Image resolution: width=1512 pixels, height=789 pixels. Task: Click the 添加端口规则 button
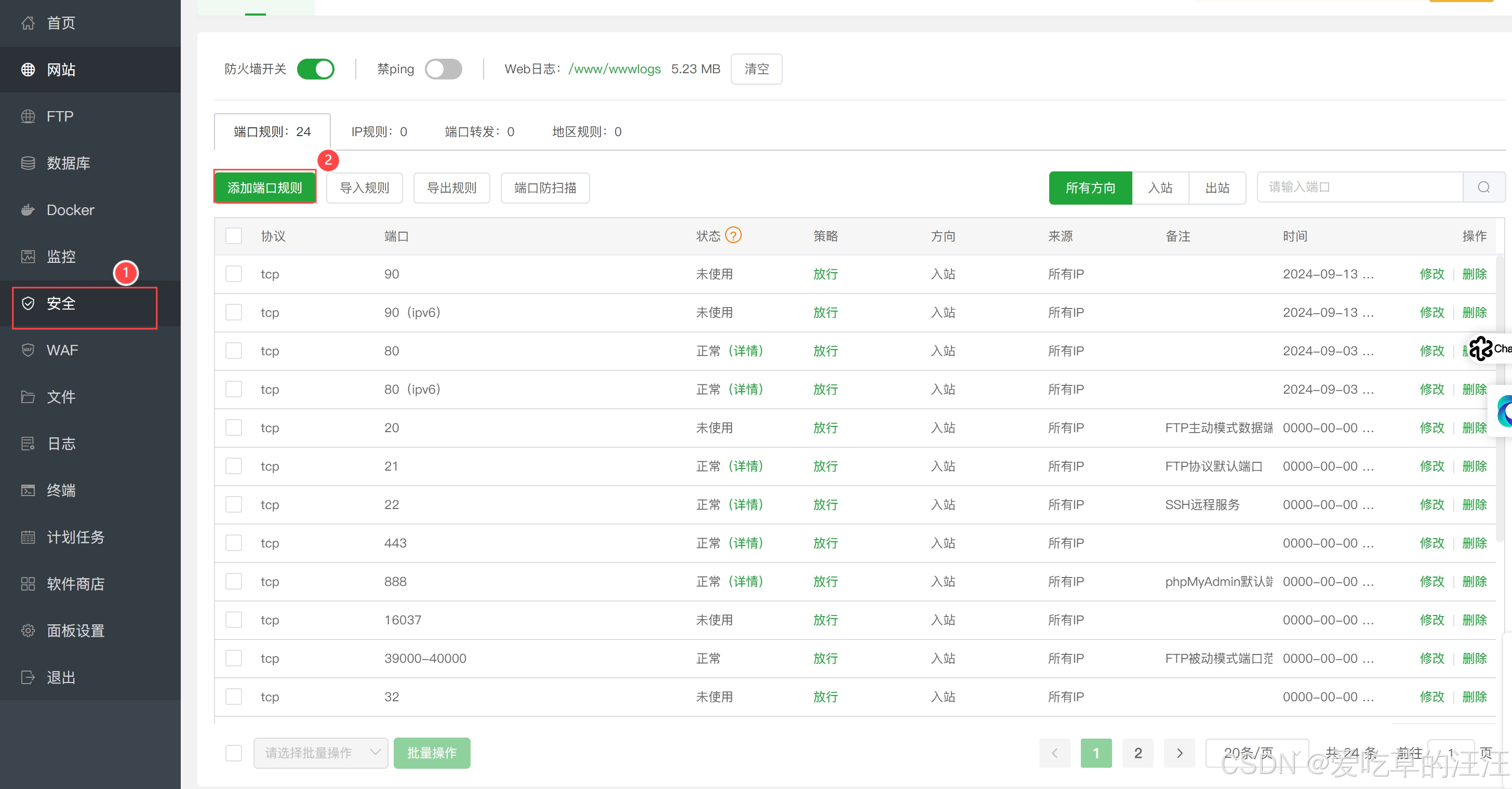(265, 188)
